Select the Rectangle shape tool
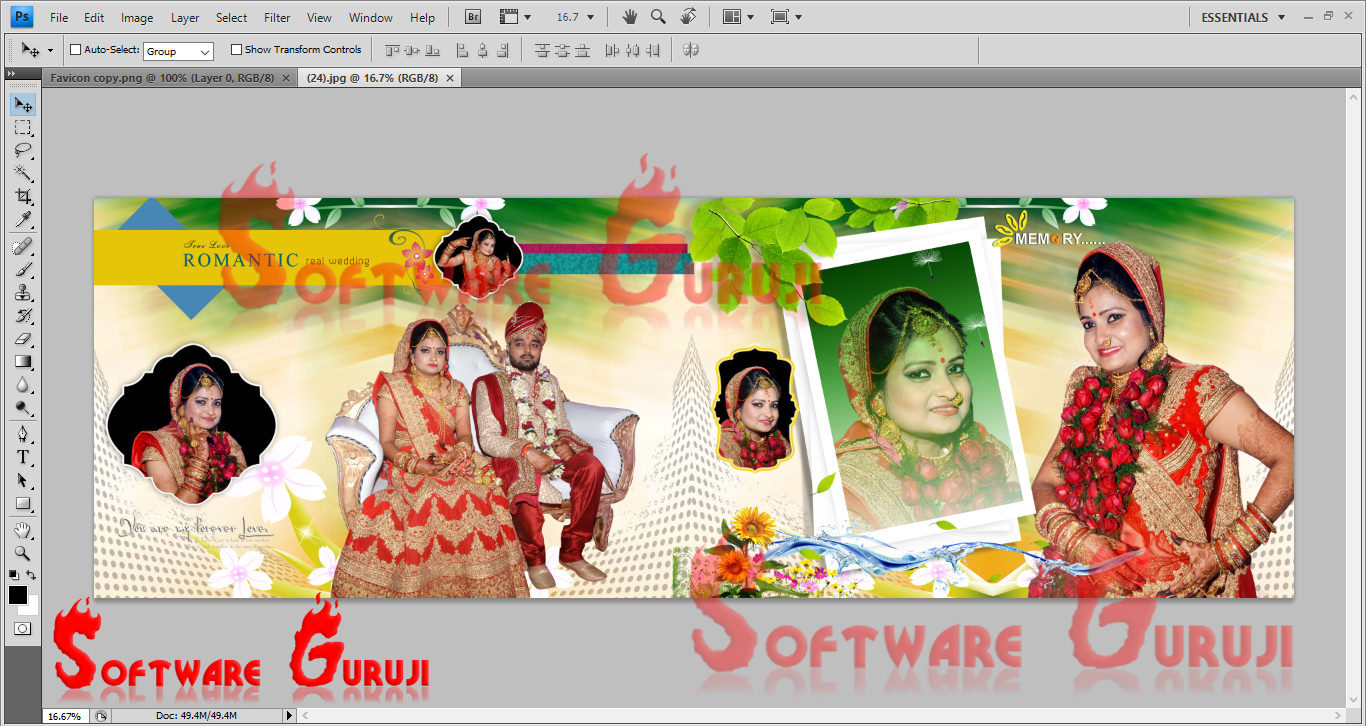This screenshot has width=1366, height=726. click(23, 504)
